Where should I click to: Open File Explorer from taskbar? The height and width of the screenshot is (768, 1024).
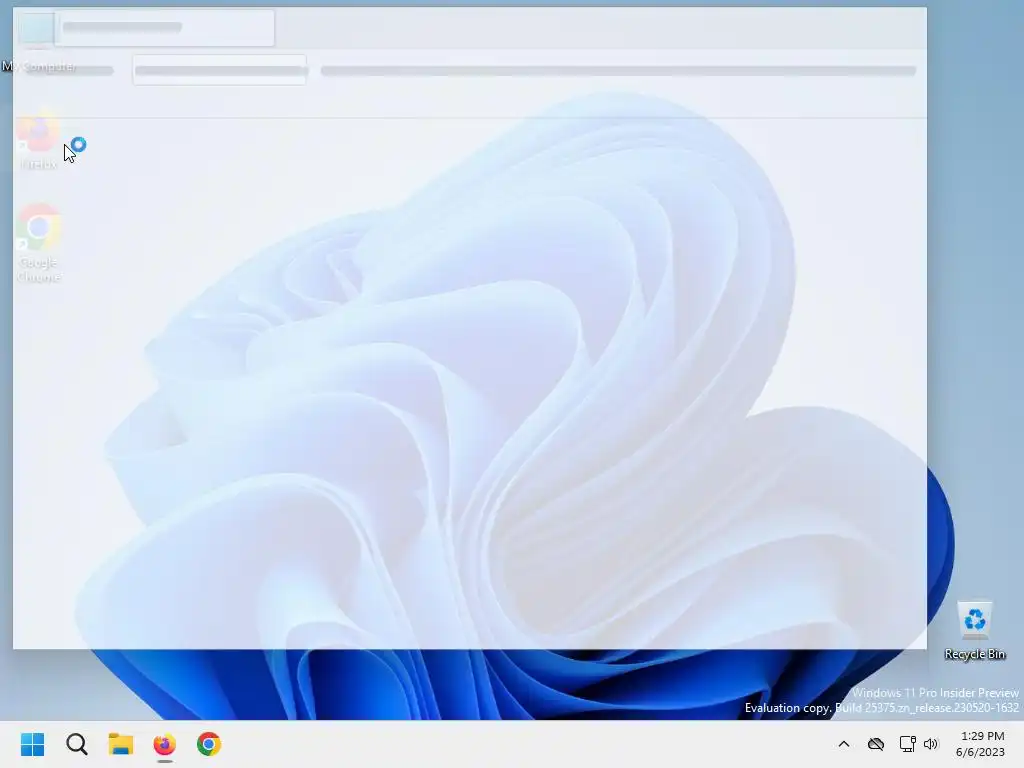121,744
